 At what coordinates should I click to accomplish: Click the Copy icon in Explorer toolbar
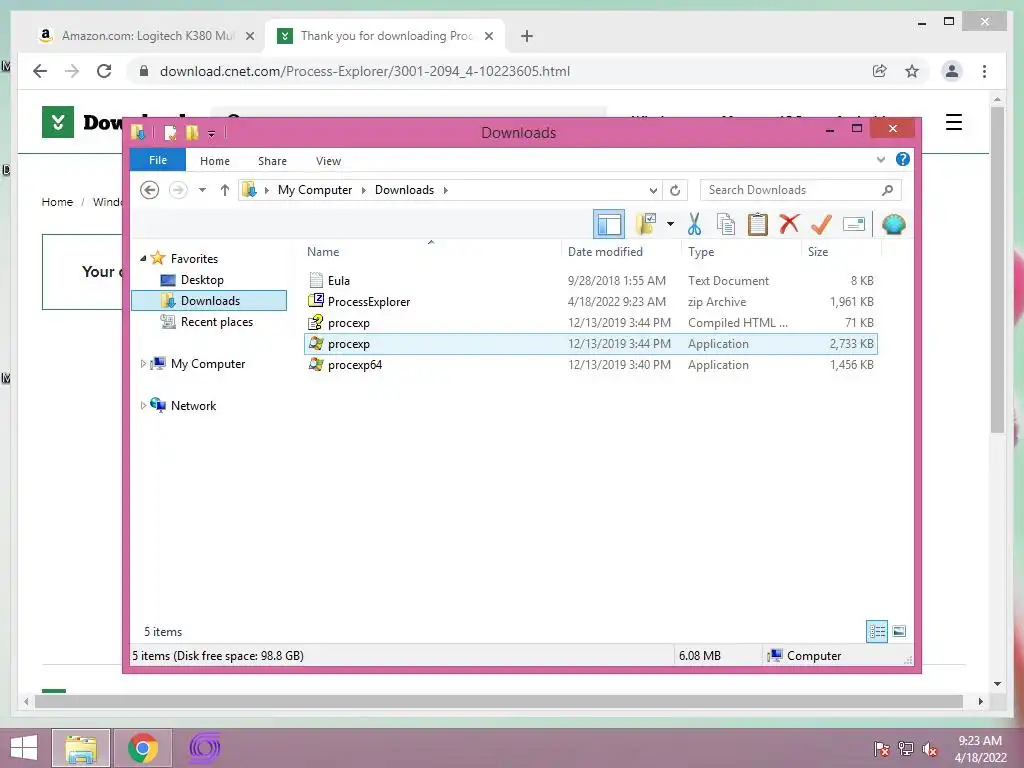726,225
